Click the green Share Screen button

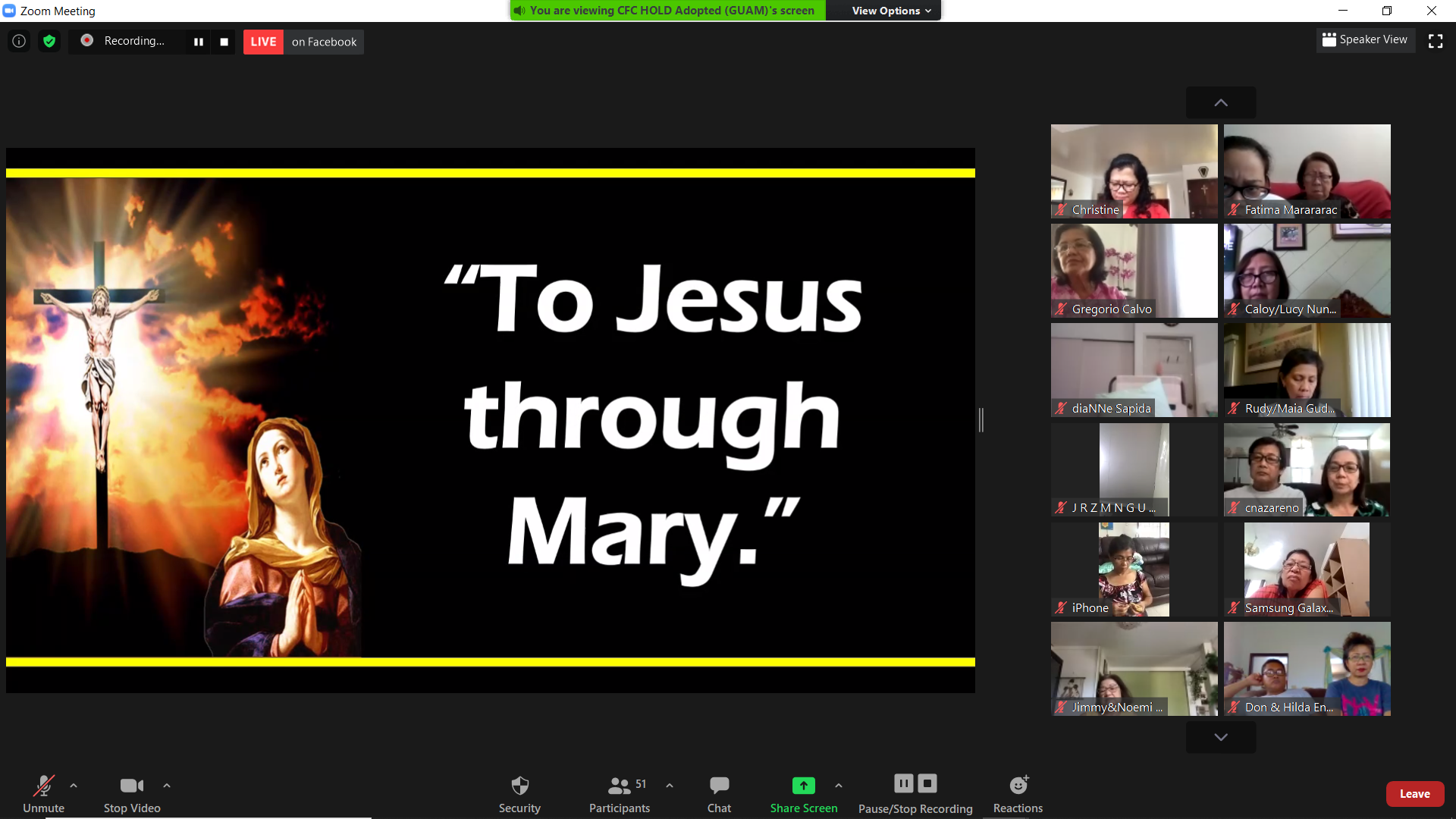tap(804, 793)
